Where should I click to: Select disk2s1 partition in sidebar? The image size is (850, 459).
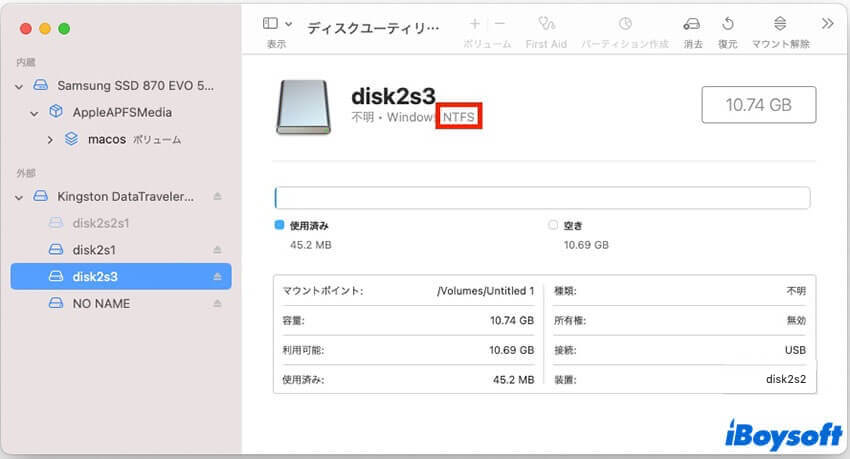tap(94, 250)
